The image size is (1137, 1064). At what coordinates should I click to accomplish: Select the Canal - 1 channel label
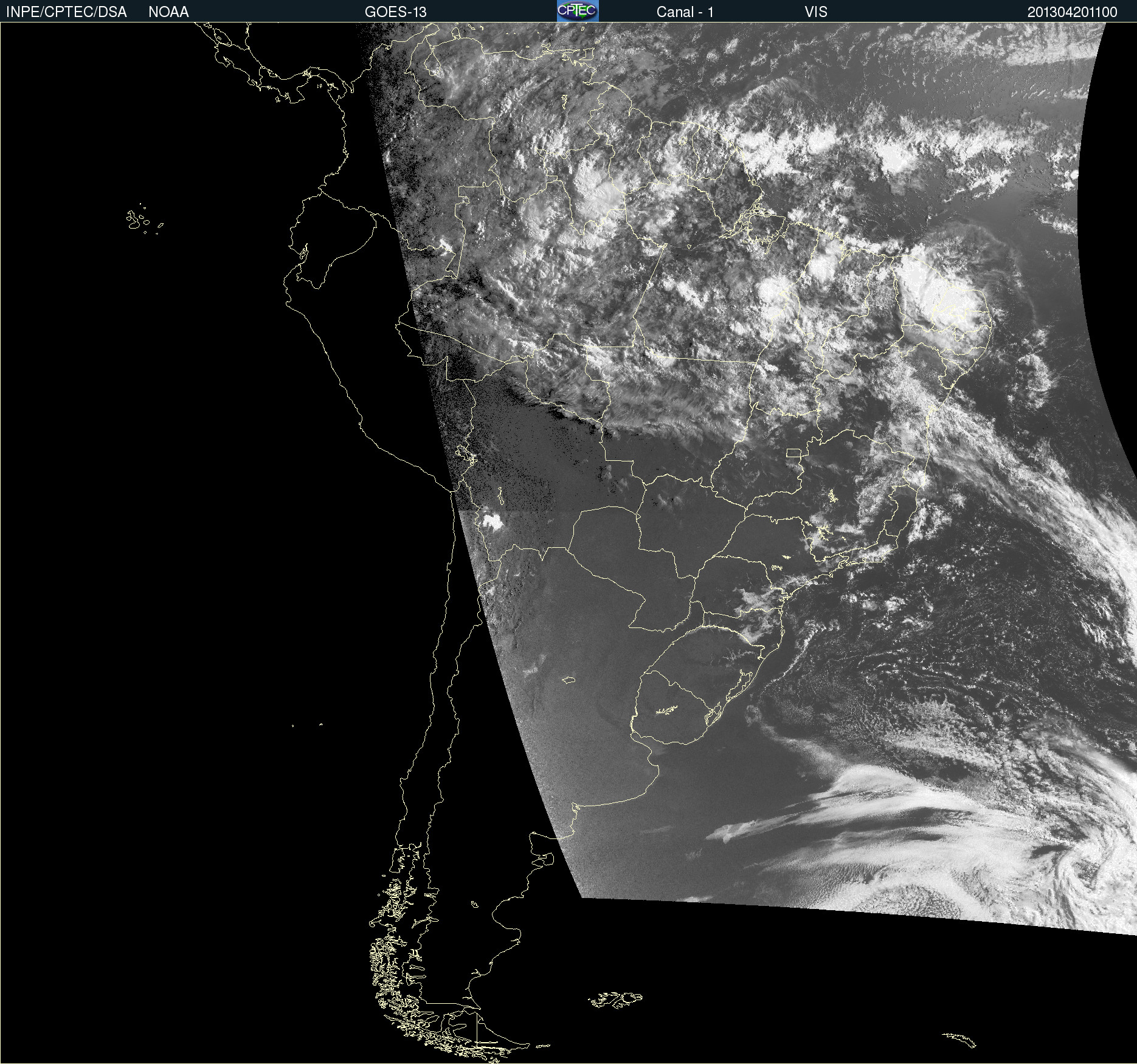(x=685, y=12)
